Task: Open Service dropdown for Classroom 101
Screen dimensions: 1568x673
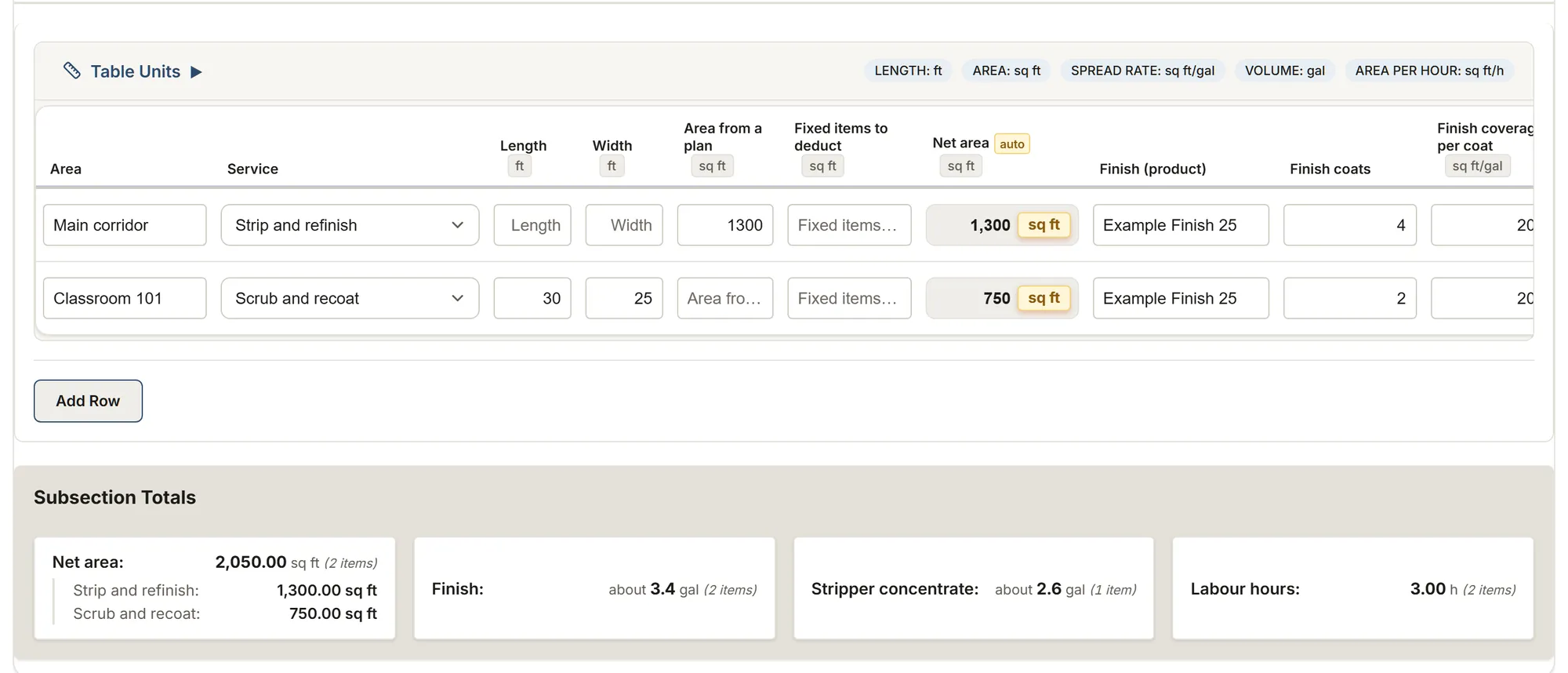Action: [350, 298]
